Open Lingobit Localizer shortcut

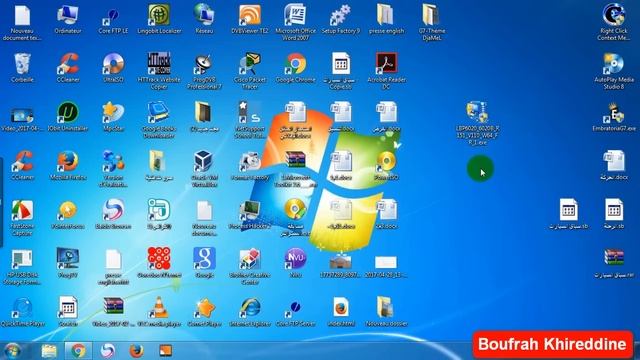159,19
